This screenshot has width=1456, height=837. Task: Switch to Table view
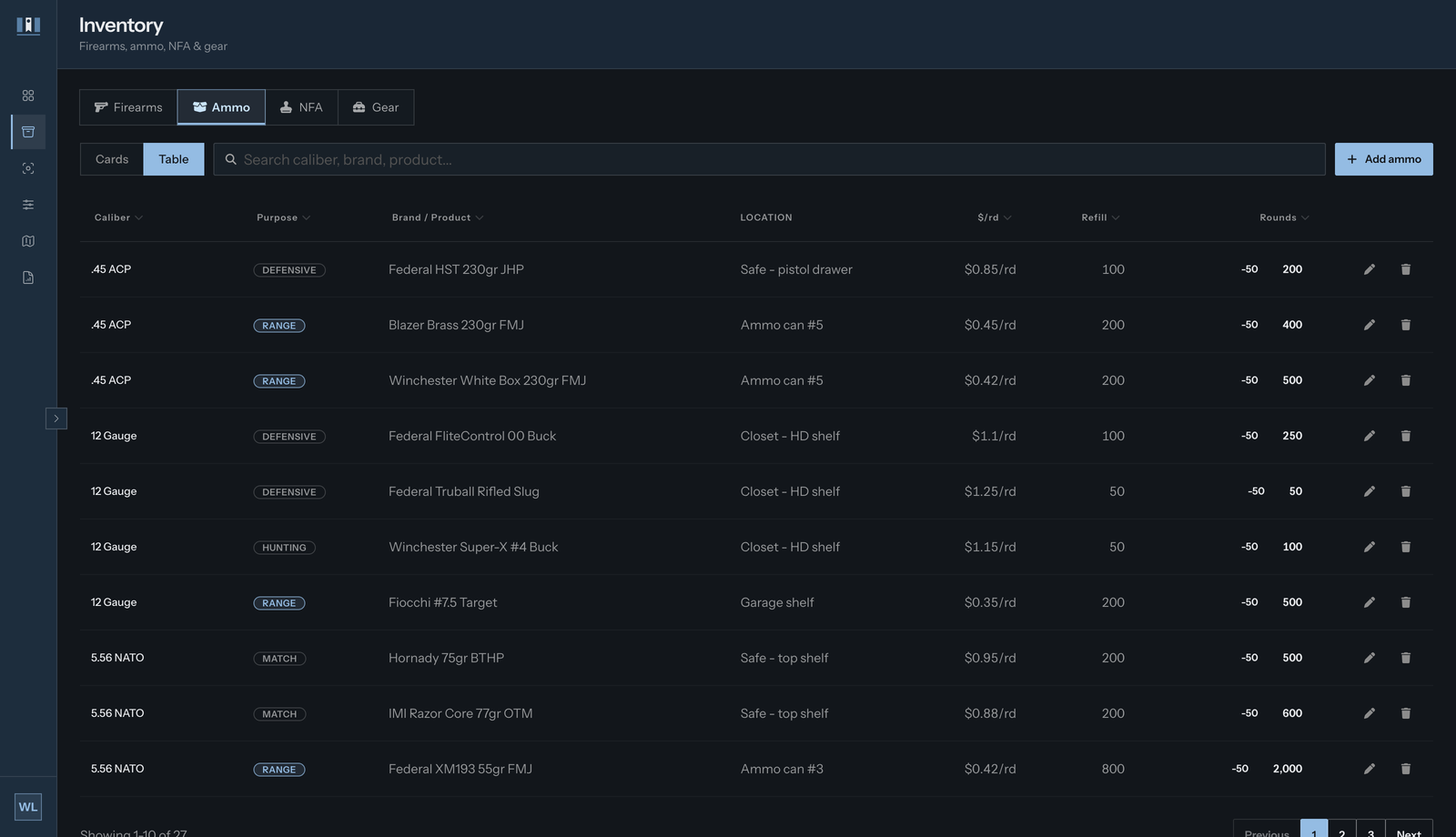click(x=174, y=159)
